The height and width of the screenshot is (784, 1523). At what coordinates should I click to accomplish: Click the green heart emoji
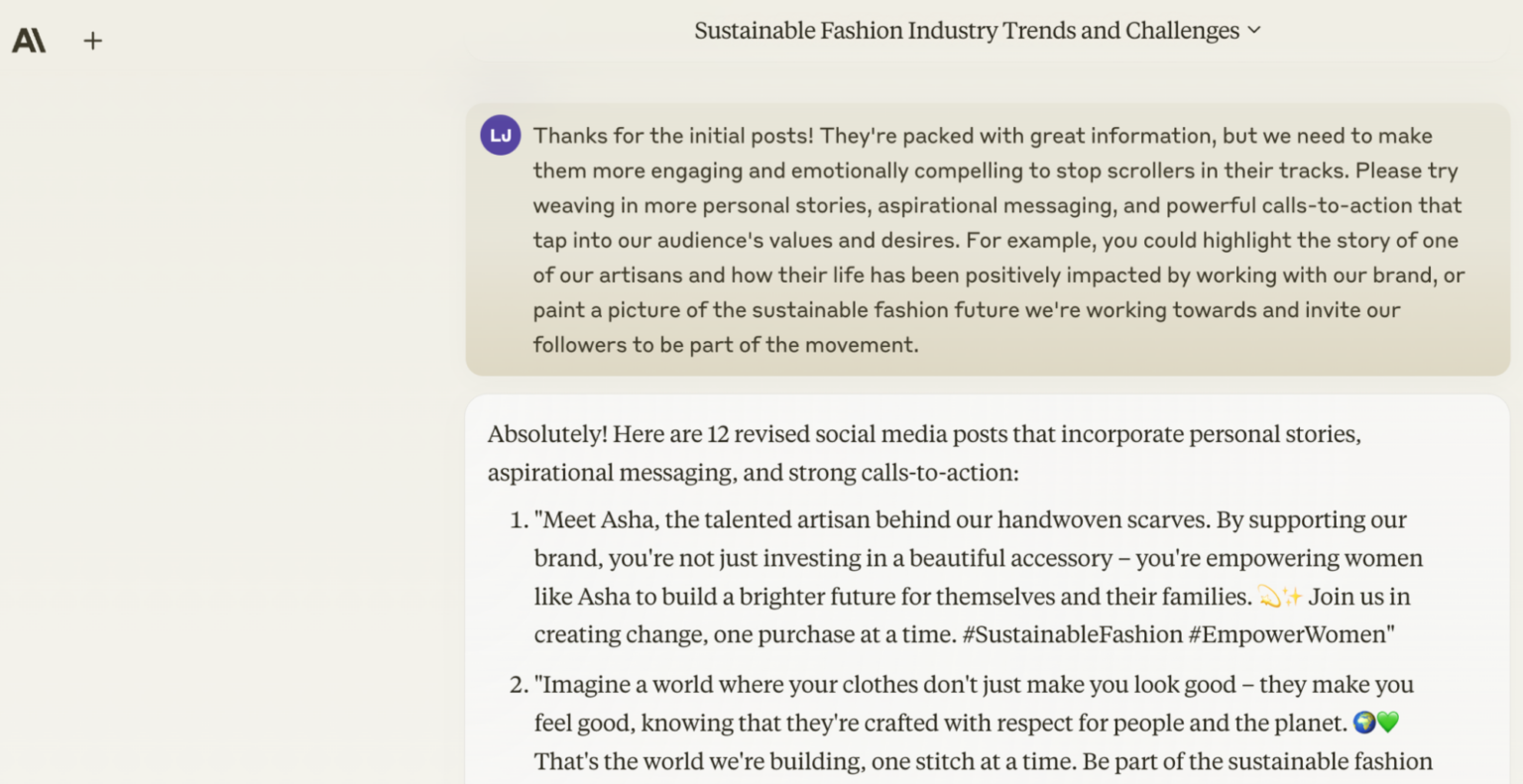coord(1388,724)
